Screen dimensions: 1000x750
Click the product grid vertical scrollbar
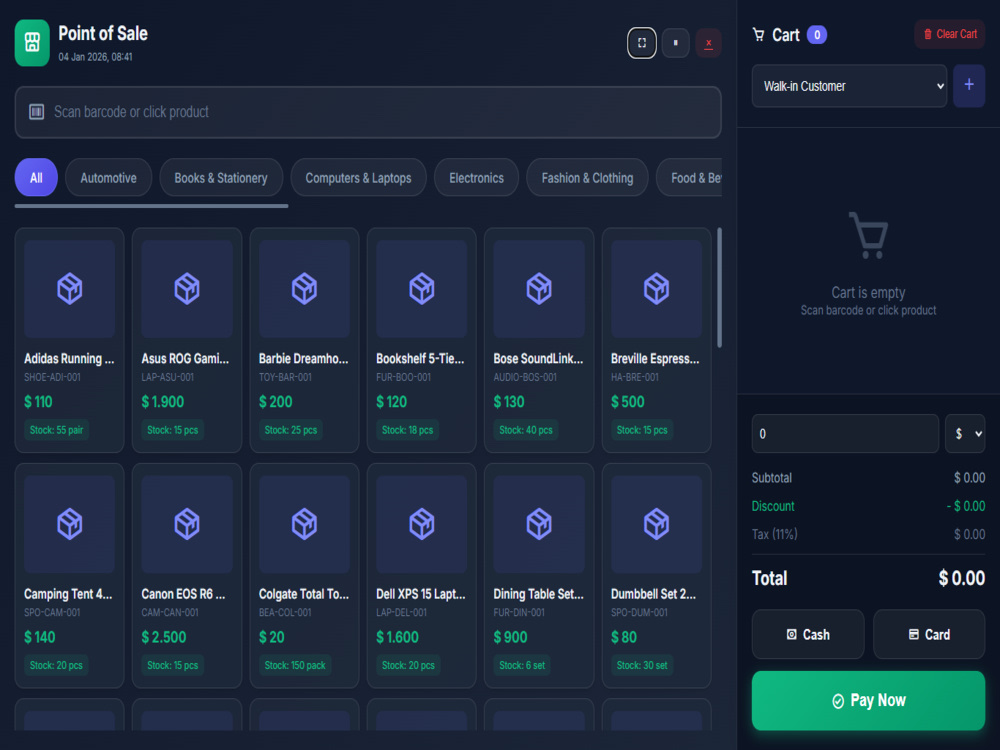pos(719,288)
